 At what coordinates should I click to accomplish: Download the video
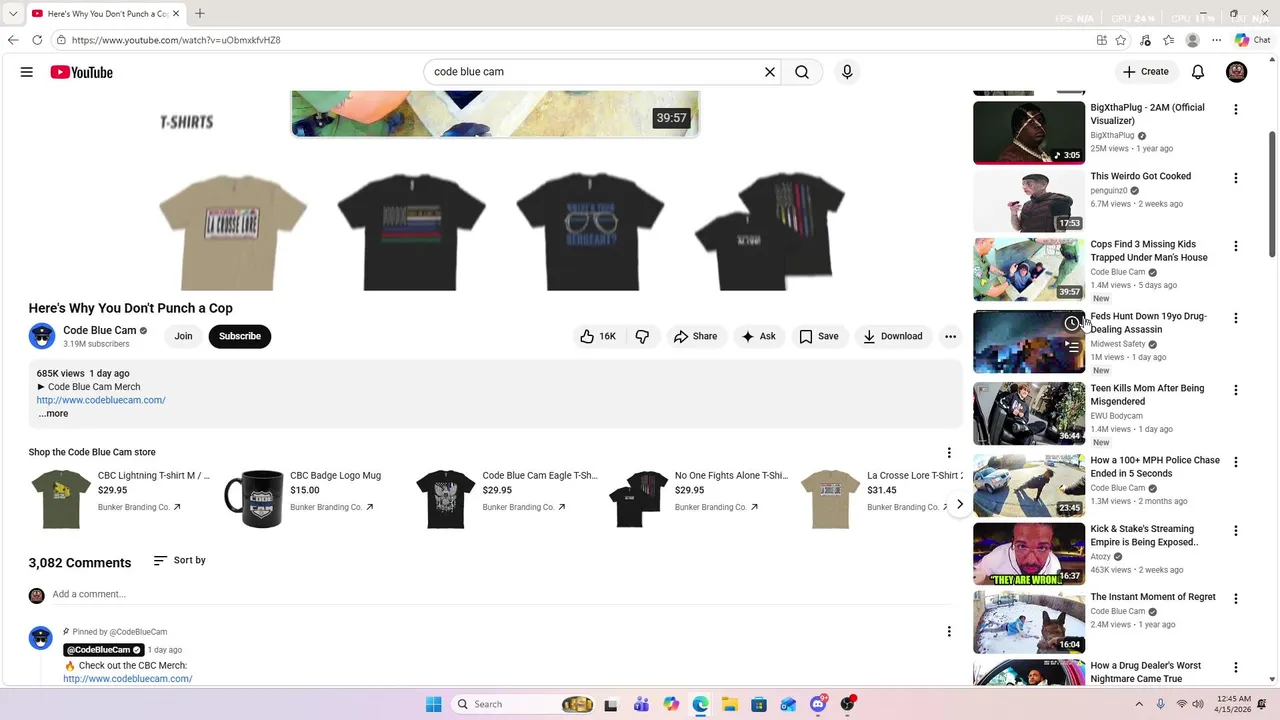pyautogui.click(x=893, y=336)
